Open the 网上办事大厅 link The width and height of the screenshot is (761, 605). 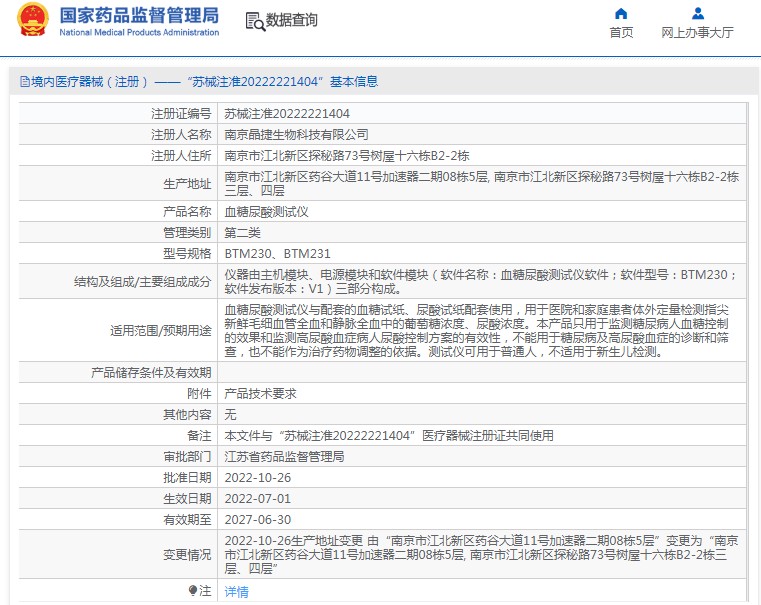697,33
